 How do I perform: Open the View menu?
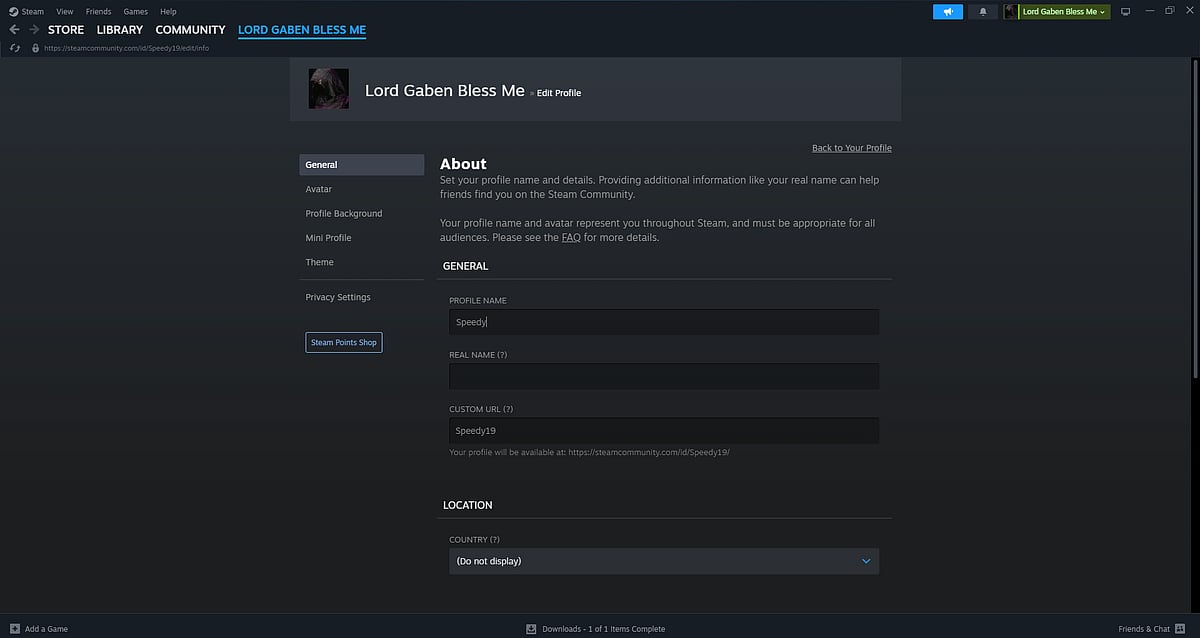coord(65,11)
